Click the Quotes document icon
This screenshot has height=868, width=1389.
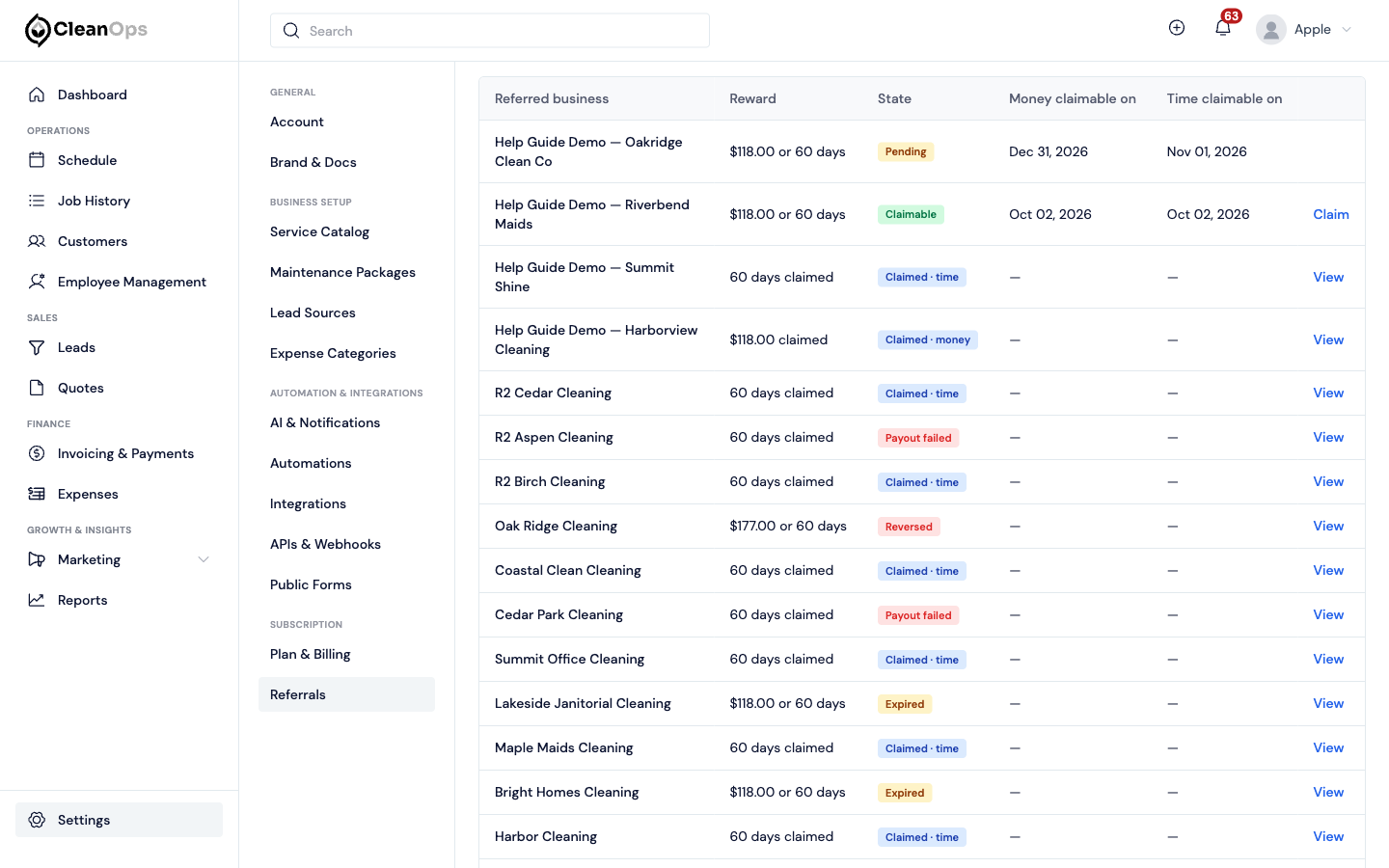coord(37,388)
